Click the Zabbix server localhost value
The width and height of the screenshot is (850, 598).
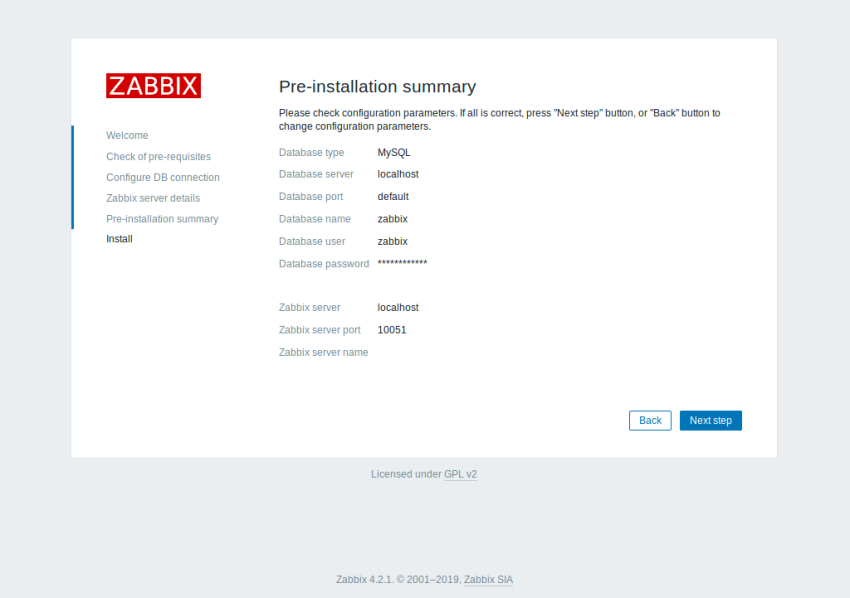(398, 307)
